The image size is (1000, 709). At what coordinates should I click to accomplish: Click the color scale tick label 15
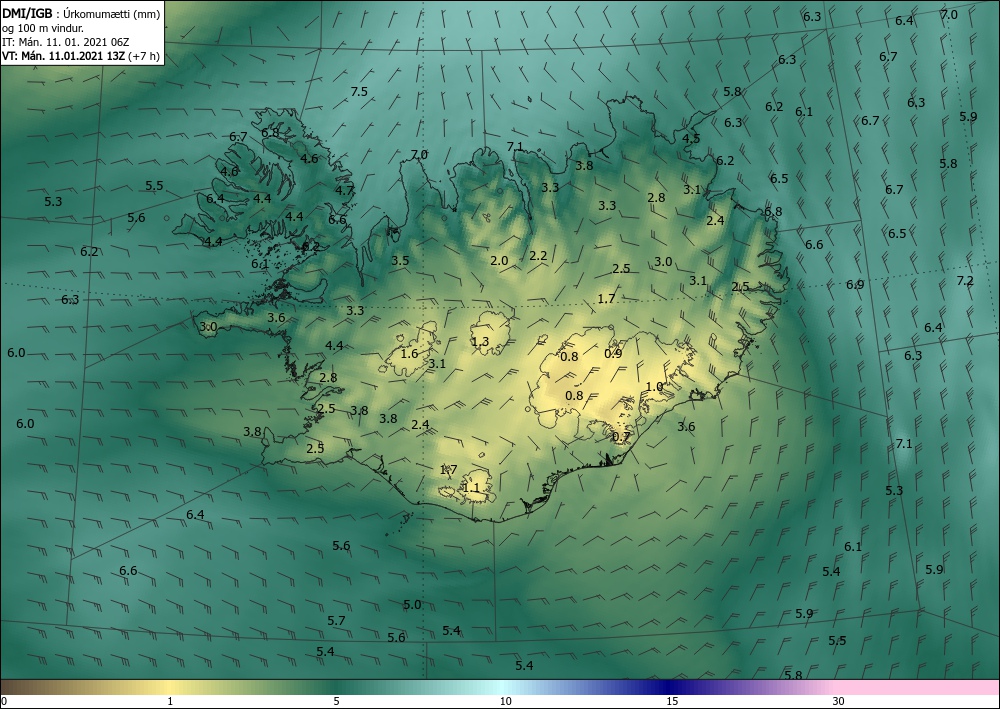[672, 702]
